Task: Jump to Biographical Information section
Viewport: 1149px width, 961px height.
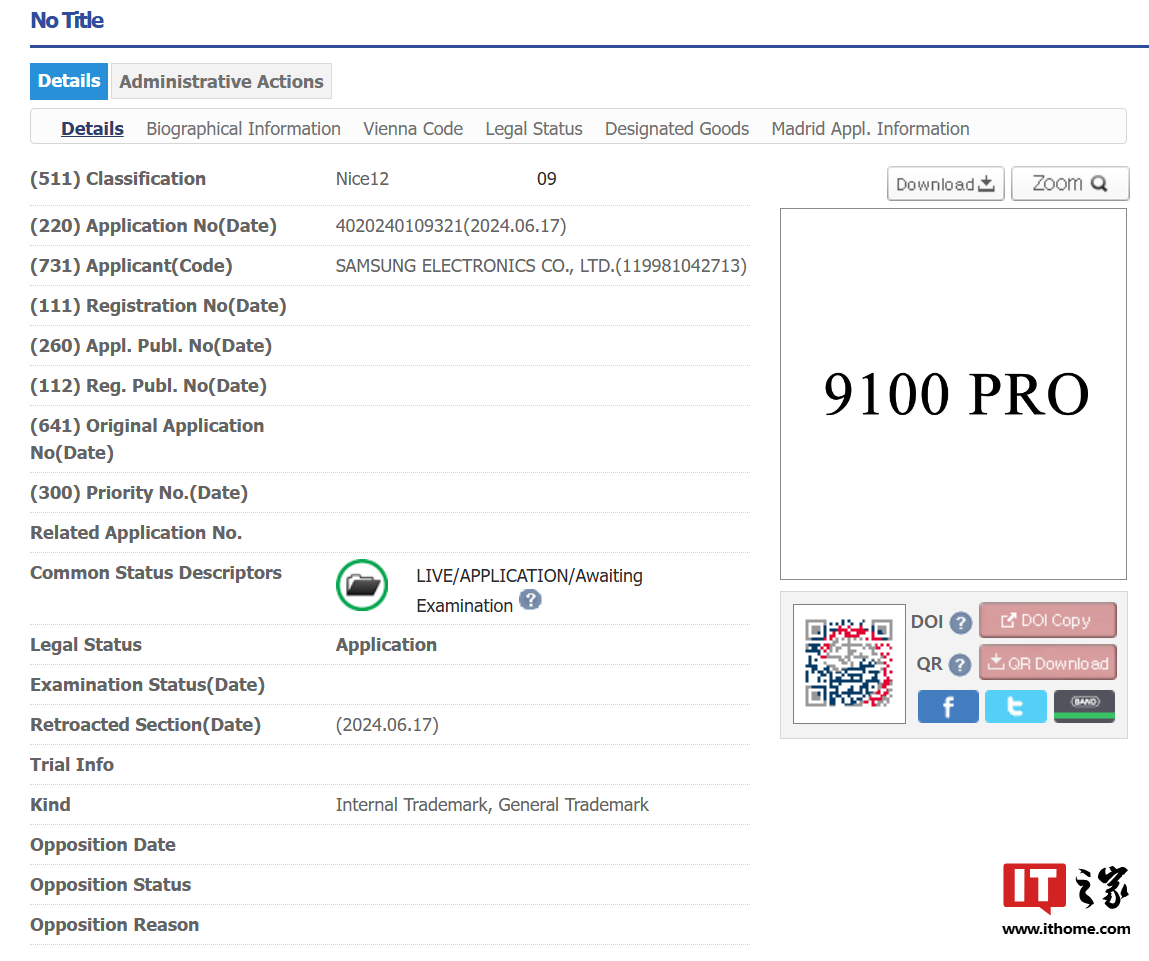Action: (243, 129)
